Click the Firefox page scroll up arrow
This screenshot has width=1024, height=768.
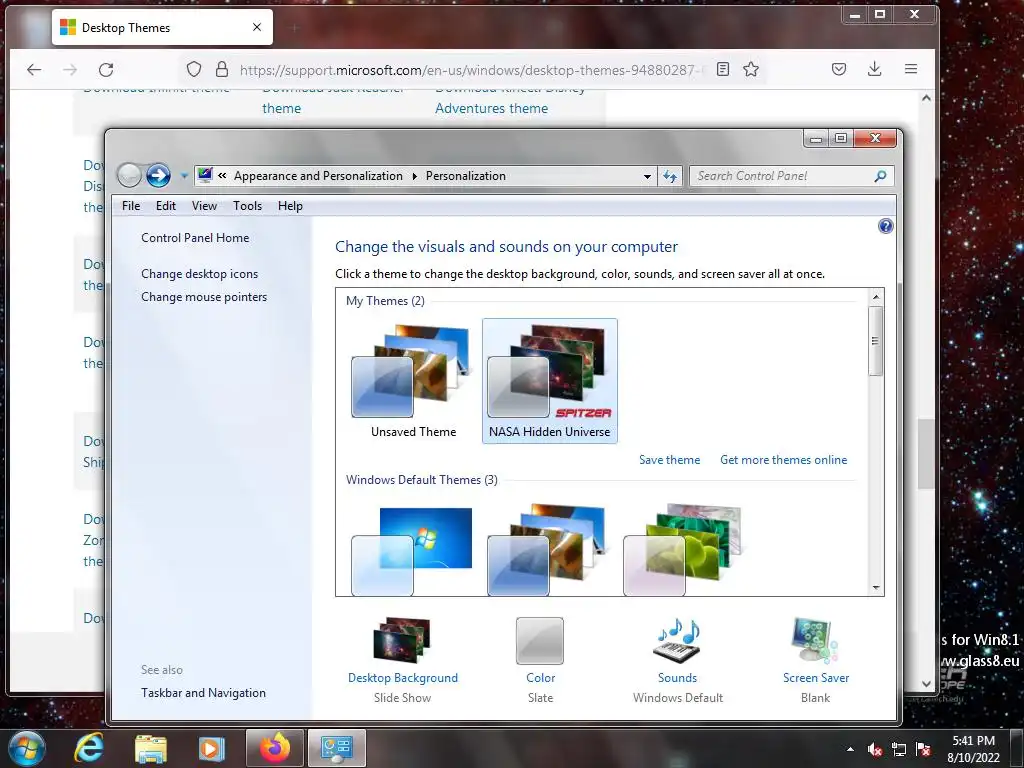926,98
